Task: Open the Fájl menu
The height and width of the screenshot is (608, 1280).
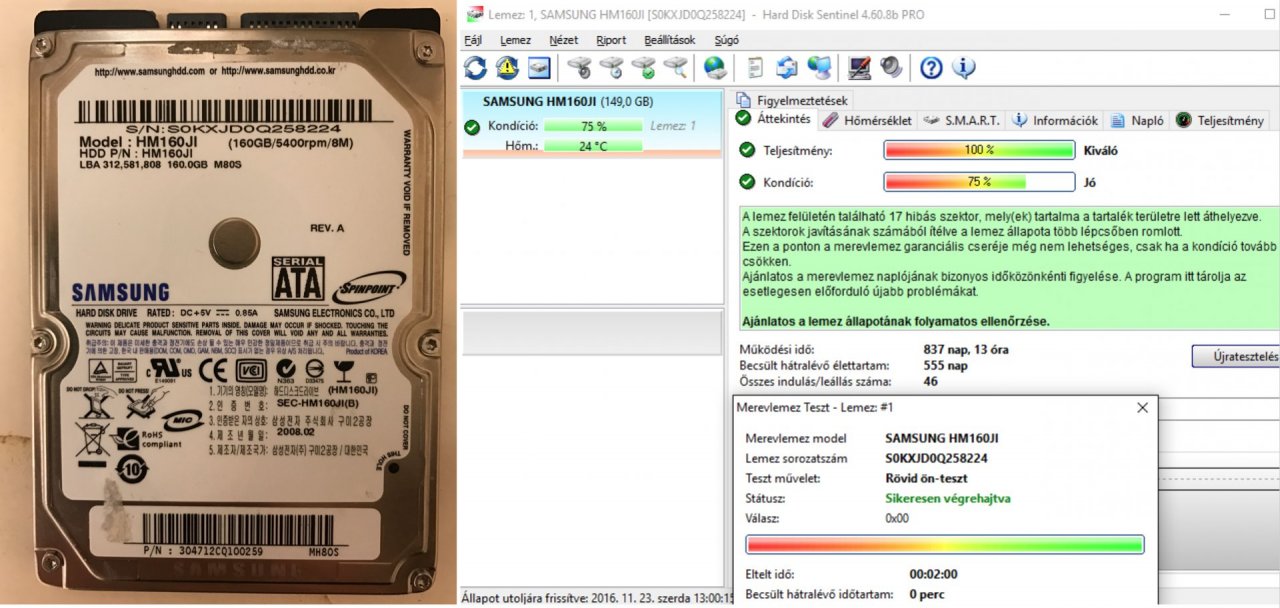Action: [x=473, y=40]
